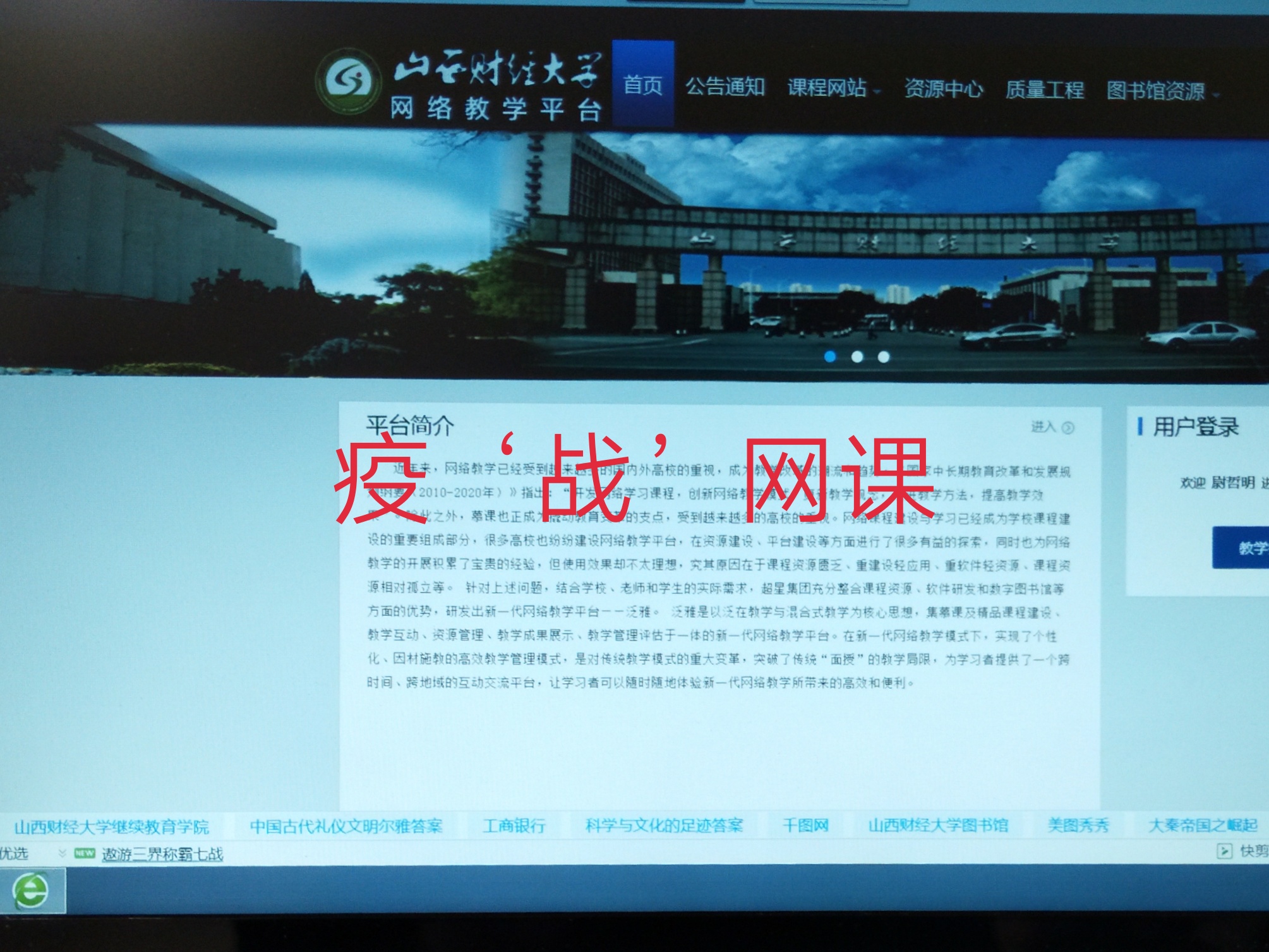Open 山西财经大学继续教育学院 link
Viewport: 1269px width, 952px height.
click(111, 827)
